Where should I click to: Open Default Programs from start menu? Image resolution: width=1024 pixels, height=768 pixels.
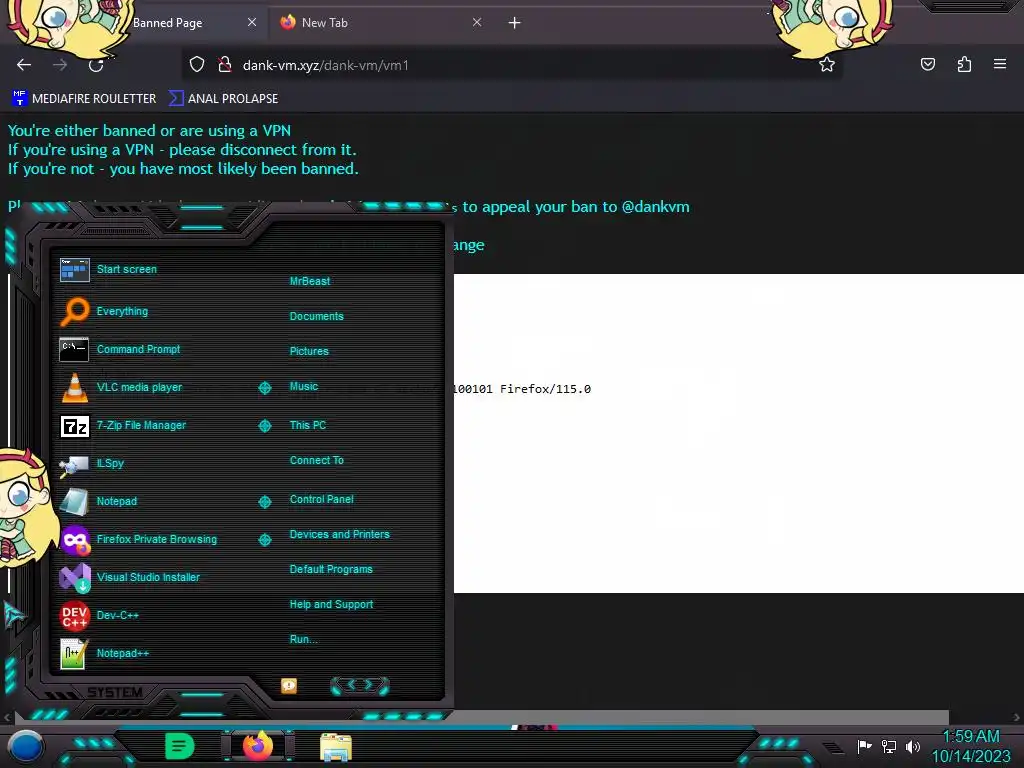331,569
